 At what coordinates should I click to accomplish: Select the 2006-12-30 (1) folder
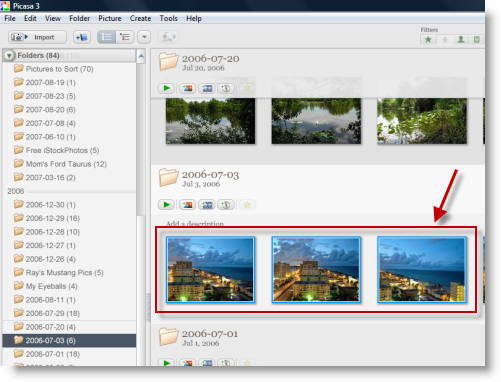(69, 205)
